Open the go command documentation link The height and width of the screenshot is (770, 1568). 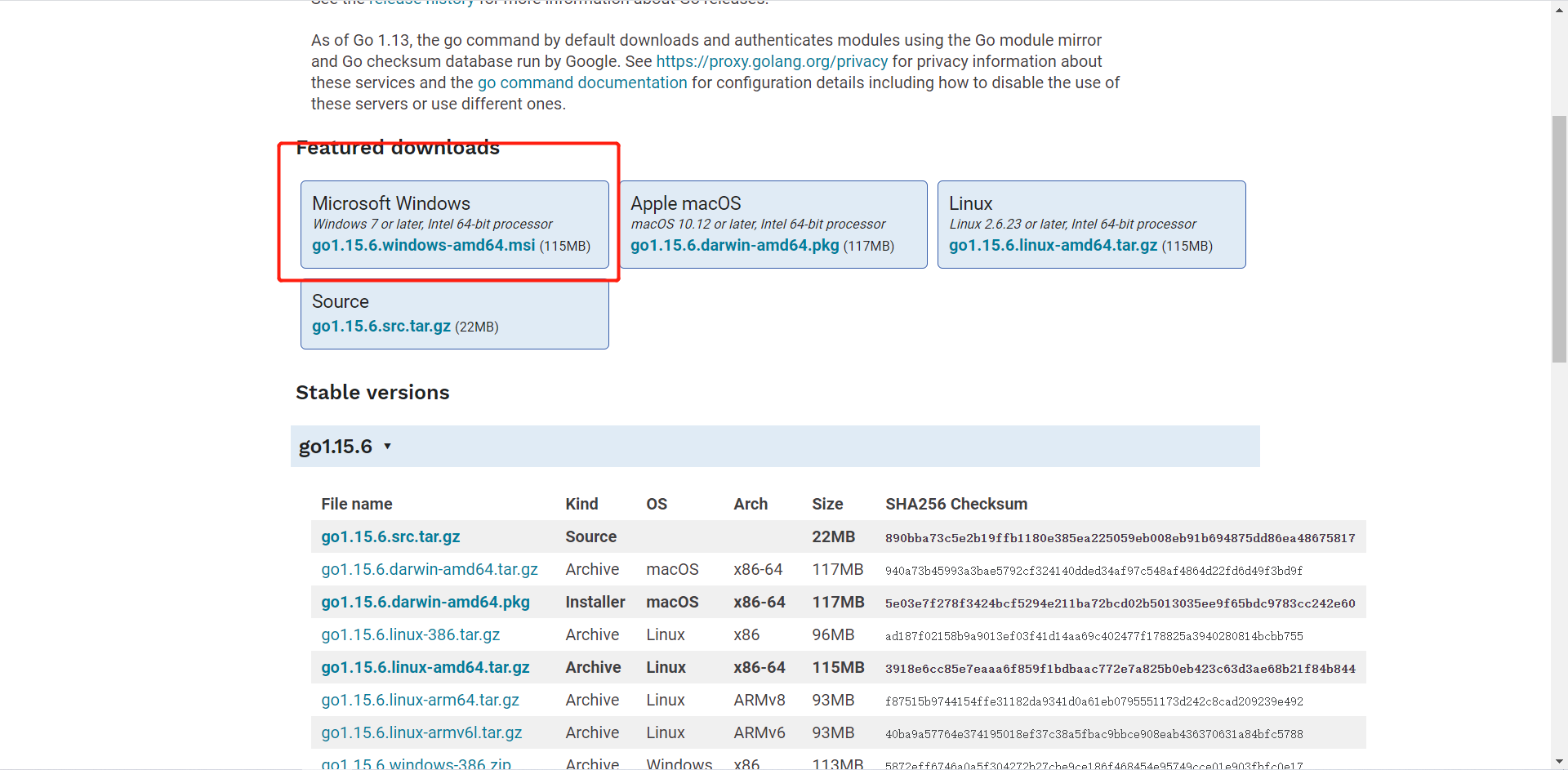(x=582, y=82)
